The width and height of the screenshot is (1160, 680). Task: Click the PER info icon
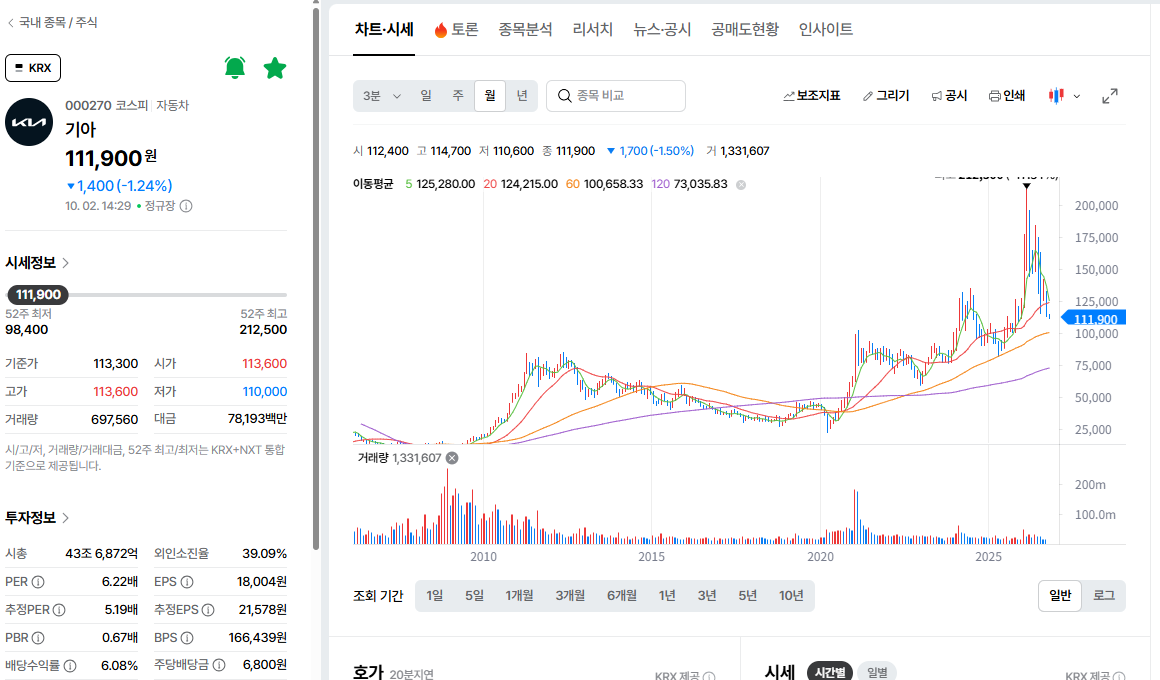38,582
